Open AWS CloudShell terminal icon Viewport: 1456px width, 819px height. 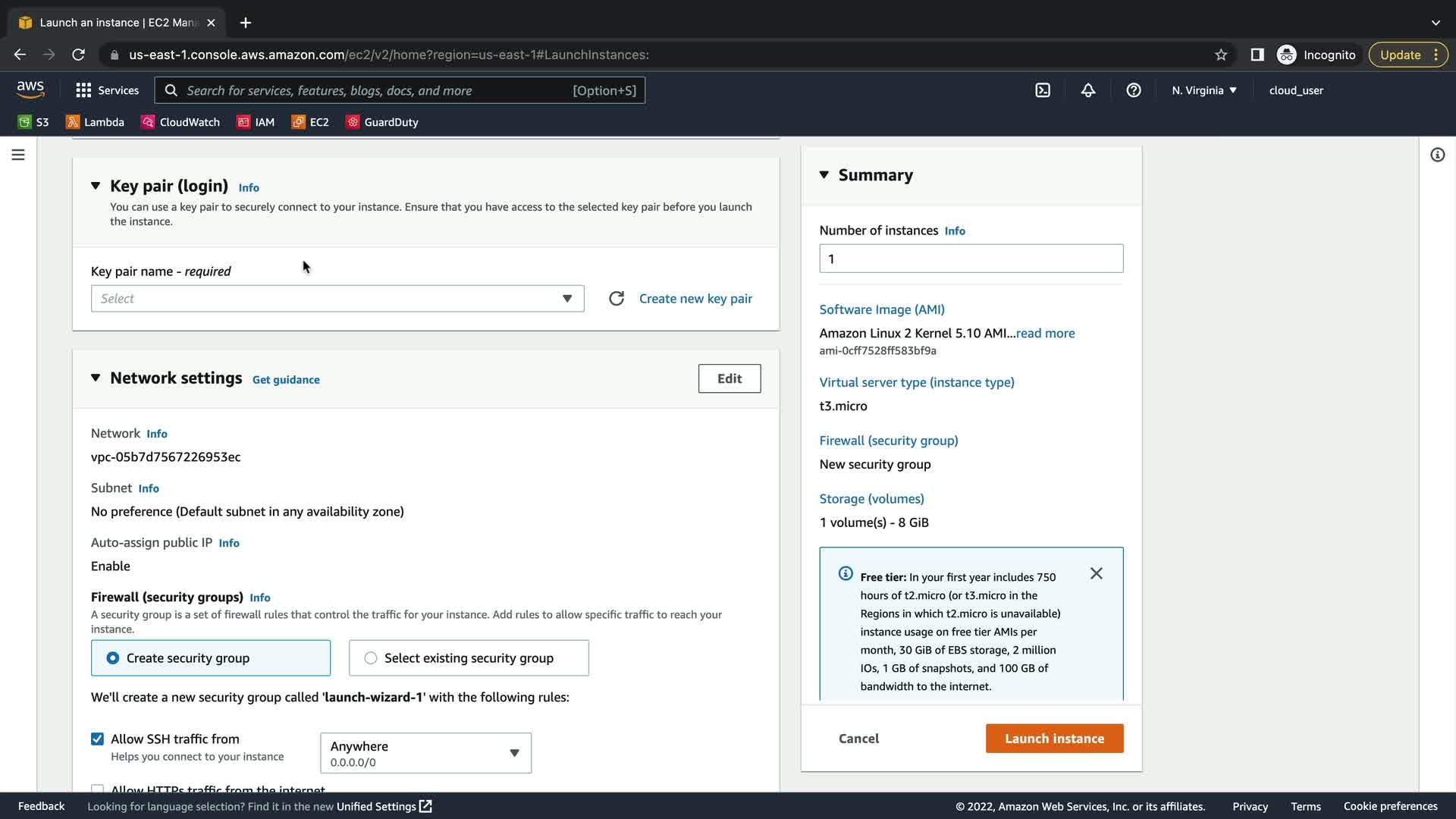(1043, 90)
